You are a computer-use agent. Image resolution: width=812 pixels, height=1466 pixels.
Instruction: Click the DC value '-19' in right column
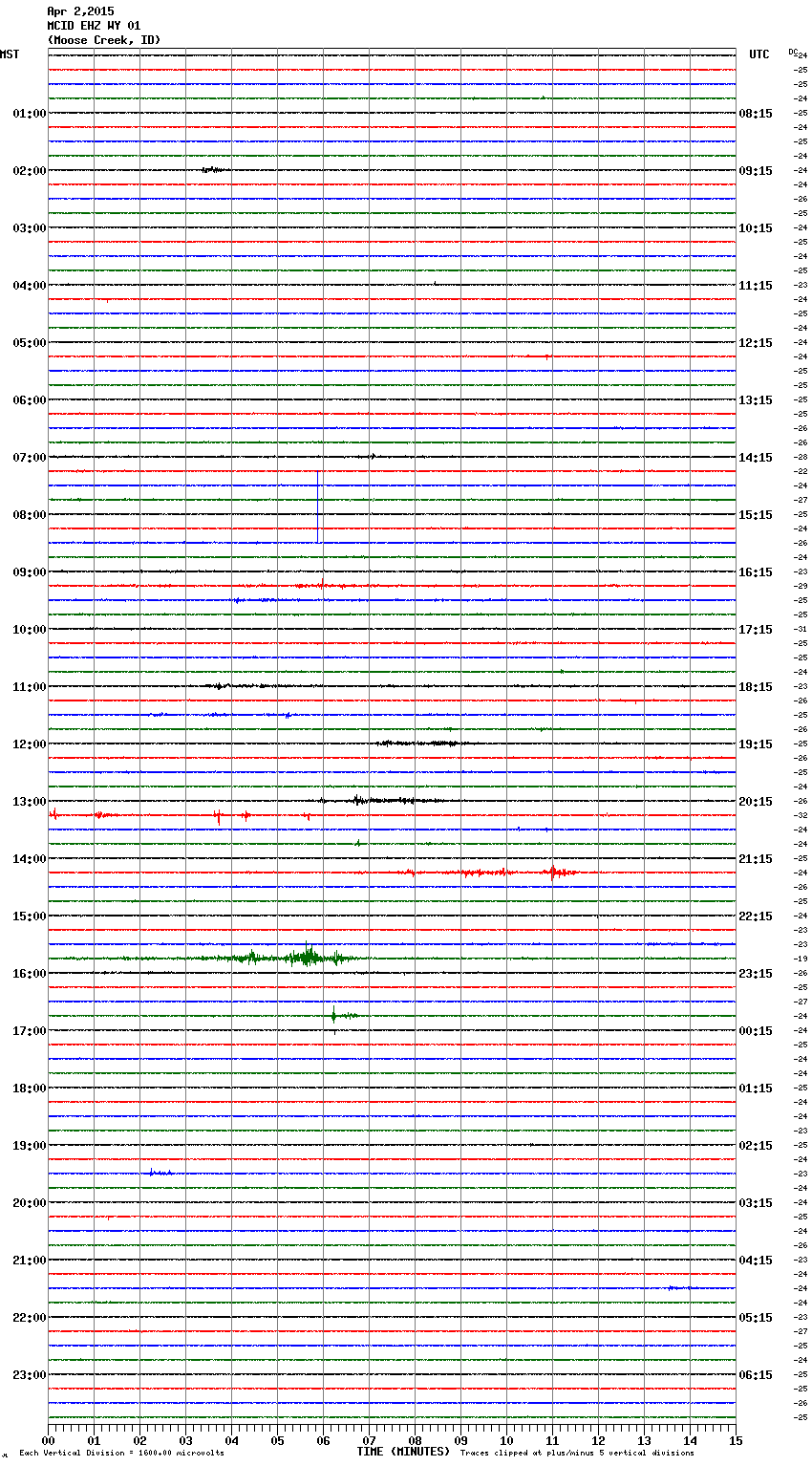[801, 959]
